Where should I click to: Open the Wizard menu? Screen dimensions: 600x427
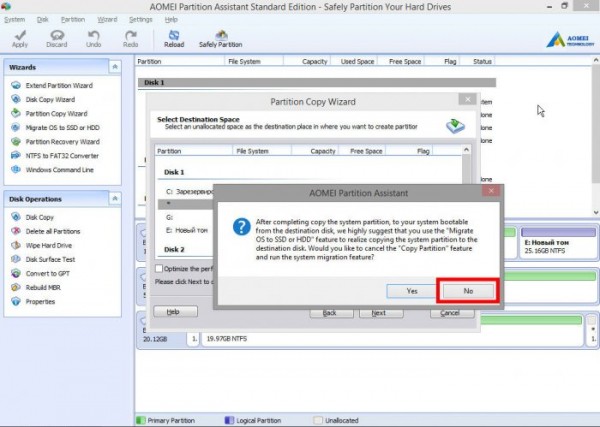tap(107, 20)
